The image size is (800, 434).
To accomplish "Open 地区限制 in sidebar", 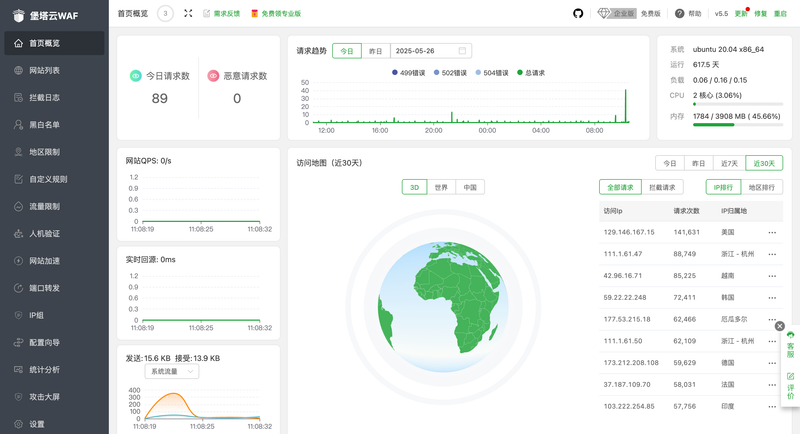I will coord(54,152).
